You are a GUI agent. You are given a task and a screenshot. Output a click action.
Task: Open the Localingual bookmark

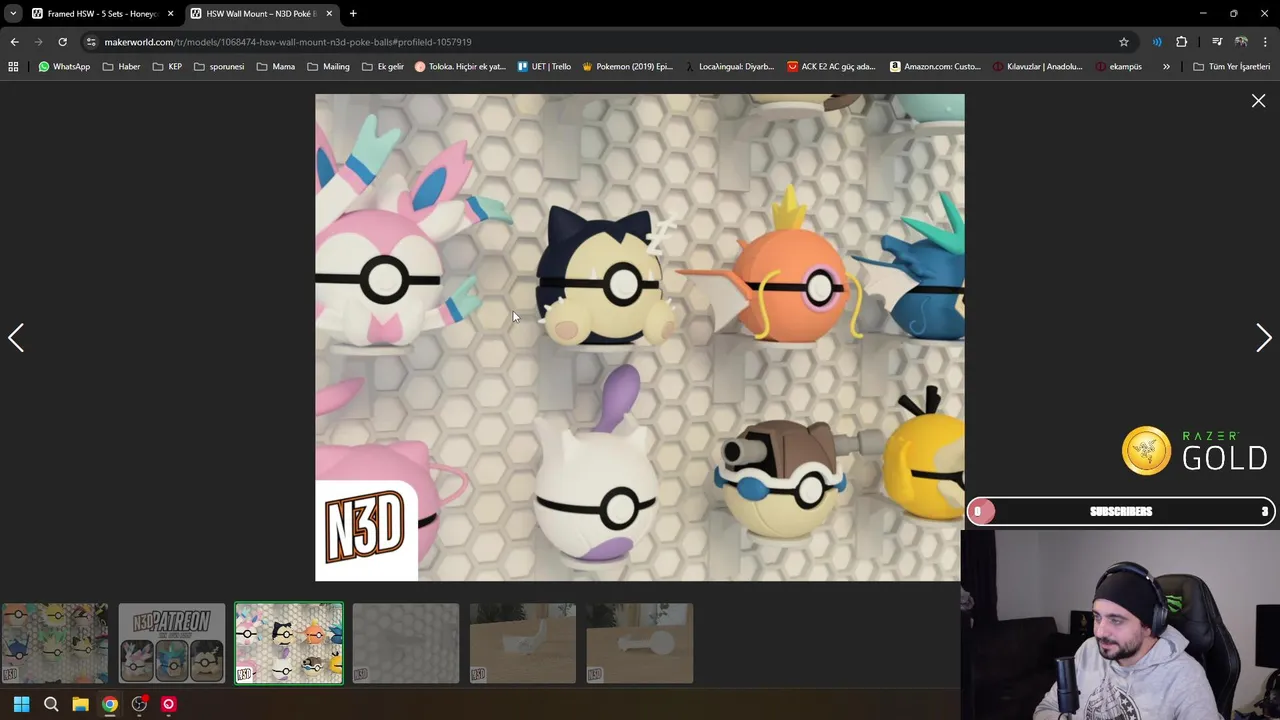pos(730,67)
